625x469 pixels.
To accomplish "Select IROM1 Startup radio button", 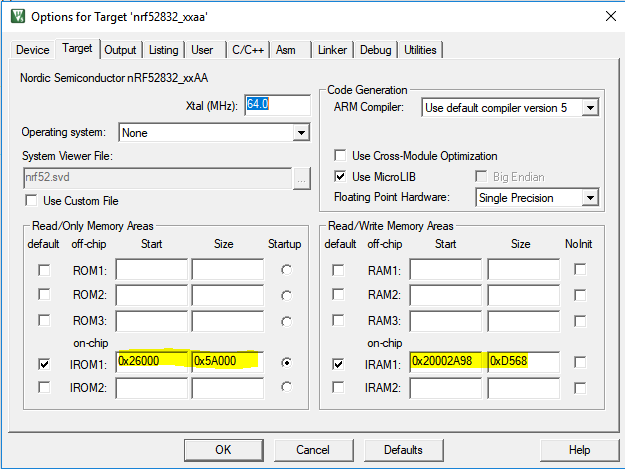I will pos(286,363).
